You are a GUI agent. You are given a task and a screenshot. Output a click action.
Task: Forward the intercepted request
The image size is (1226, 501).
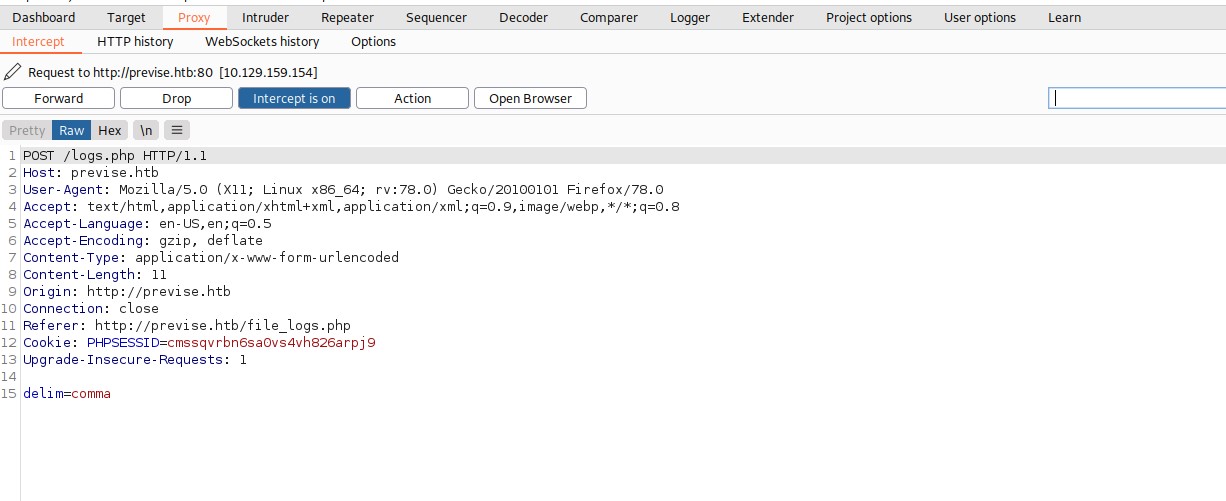[x=59, y=98]
